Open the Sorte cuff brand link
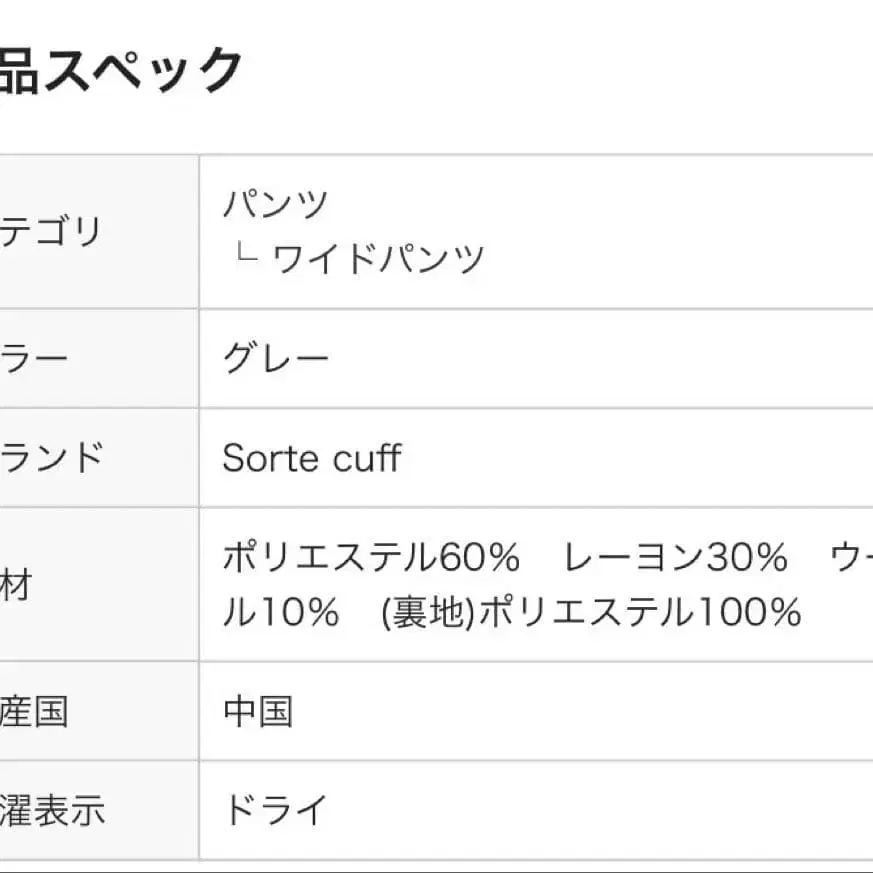Viewport: 873px width, 873px height. coord(311,458)
